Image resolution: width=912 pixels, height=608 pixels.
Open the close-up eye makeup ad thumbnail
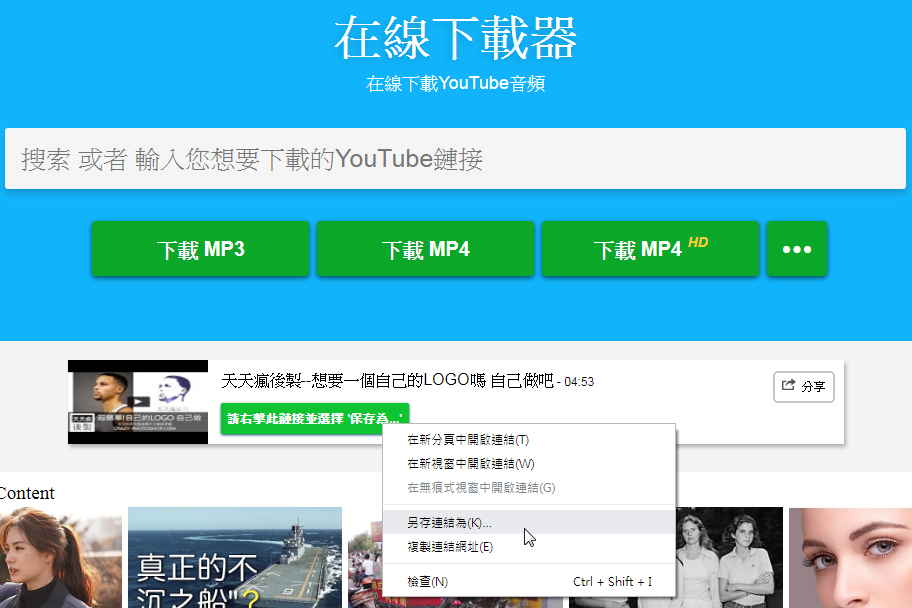tap(850, 557)
